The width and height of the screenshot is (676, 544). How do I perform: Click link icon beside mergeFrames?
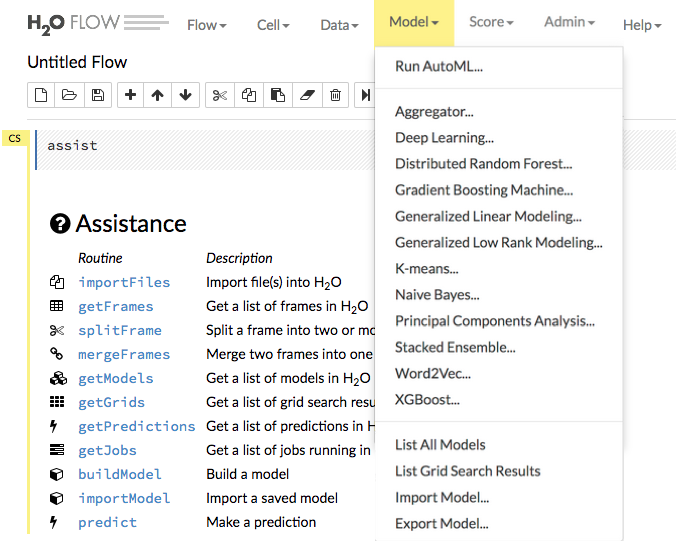(x=56, y=354)
